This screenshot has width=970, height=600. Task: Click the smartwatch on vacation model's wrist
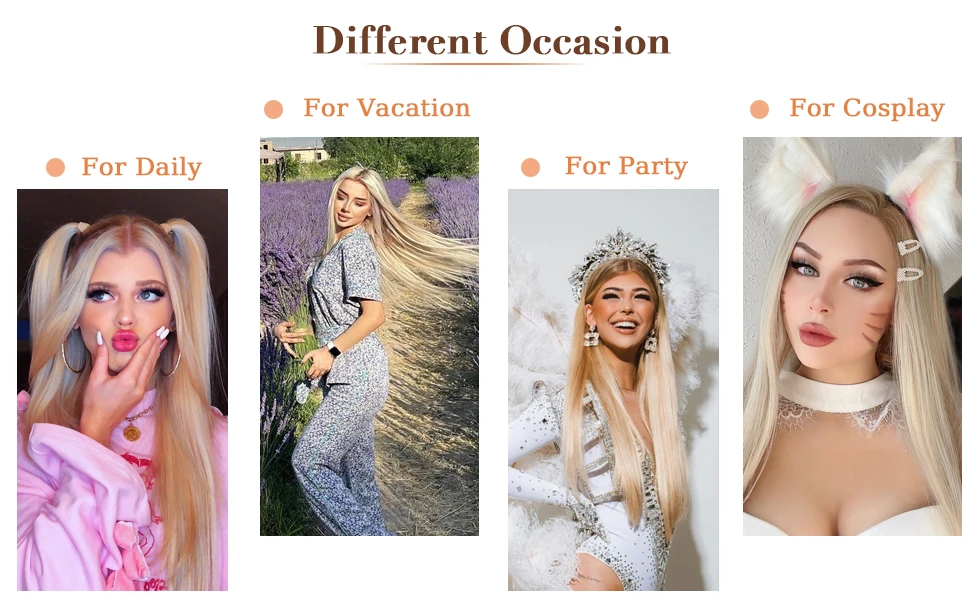[x=333, y=349]
